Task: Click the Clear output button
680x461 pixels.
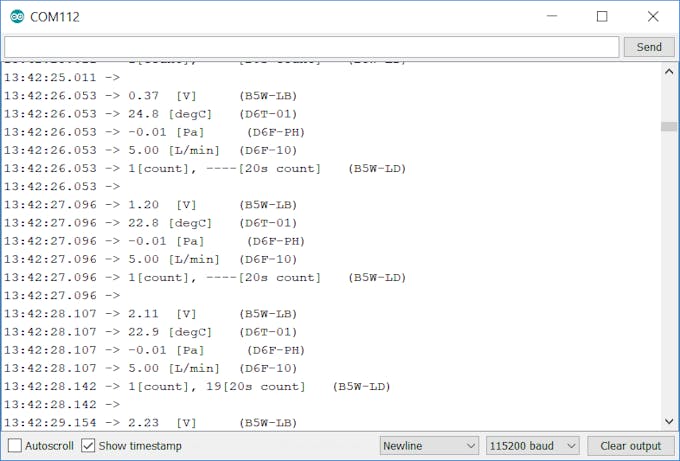Action: coord(631,445)
